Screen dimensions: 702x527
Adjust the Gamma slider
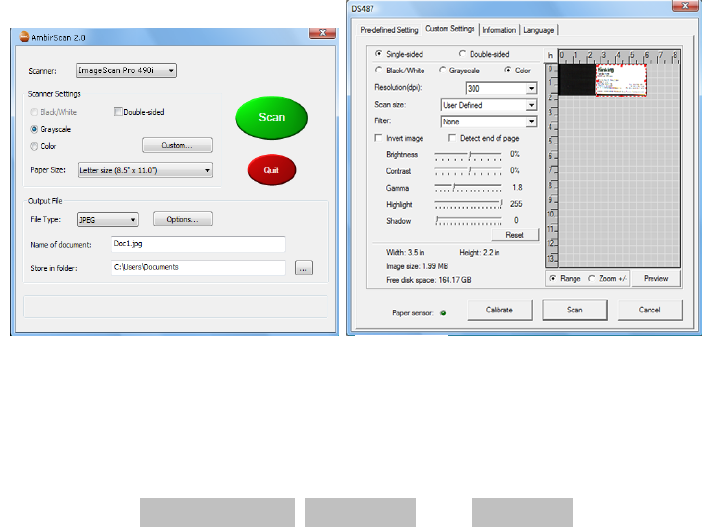click(468, 188)
